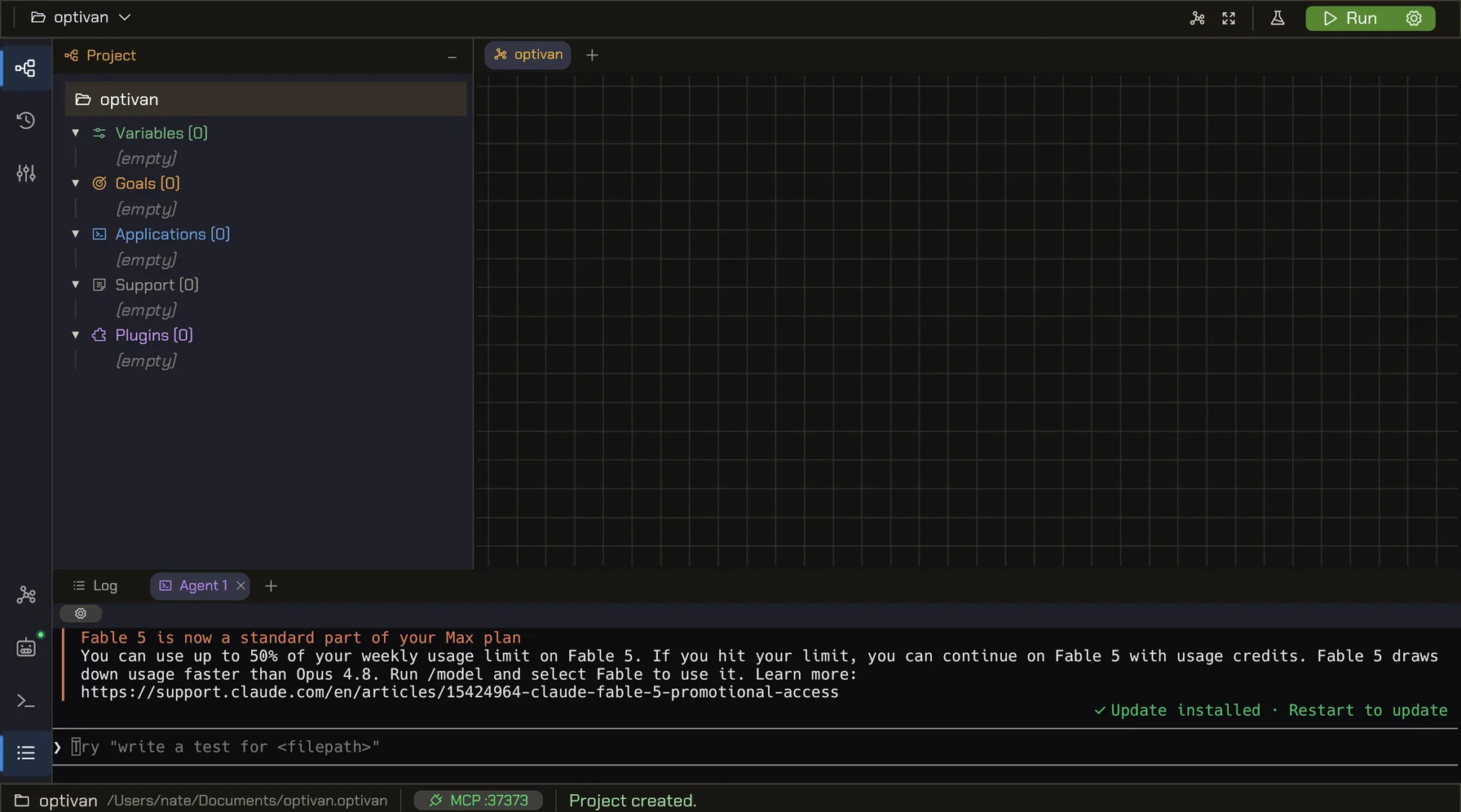Click the green Run button
The width and height of the screenshot is (1461, 812).
(1350, 18)
